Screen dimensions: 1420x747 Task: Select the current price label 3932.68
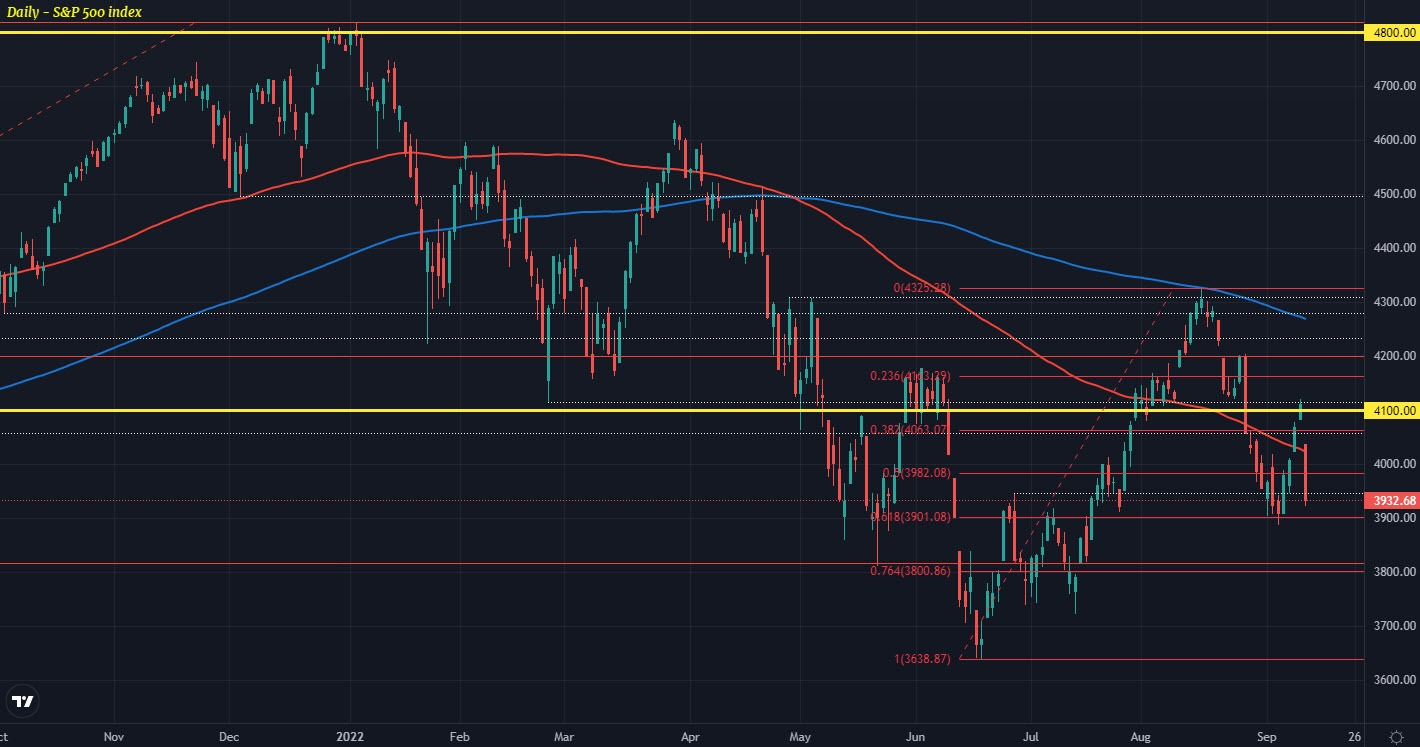[x=1393, y=501]
